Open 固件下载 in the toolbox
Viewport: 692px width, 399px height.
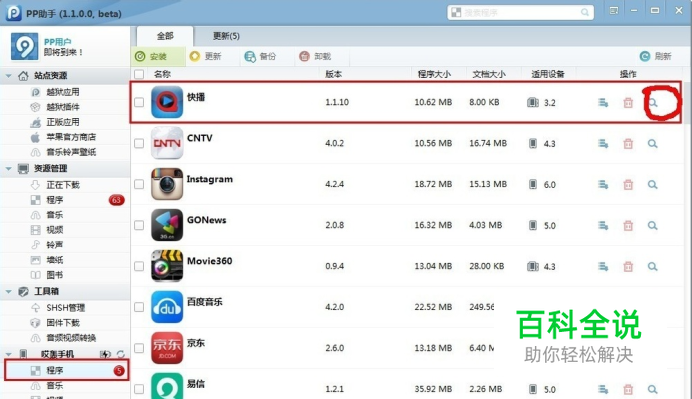tap(63, 323)
